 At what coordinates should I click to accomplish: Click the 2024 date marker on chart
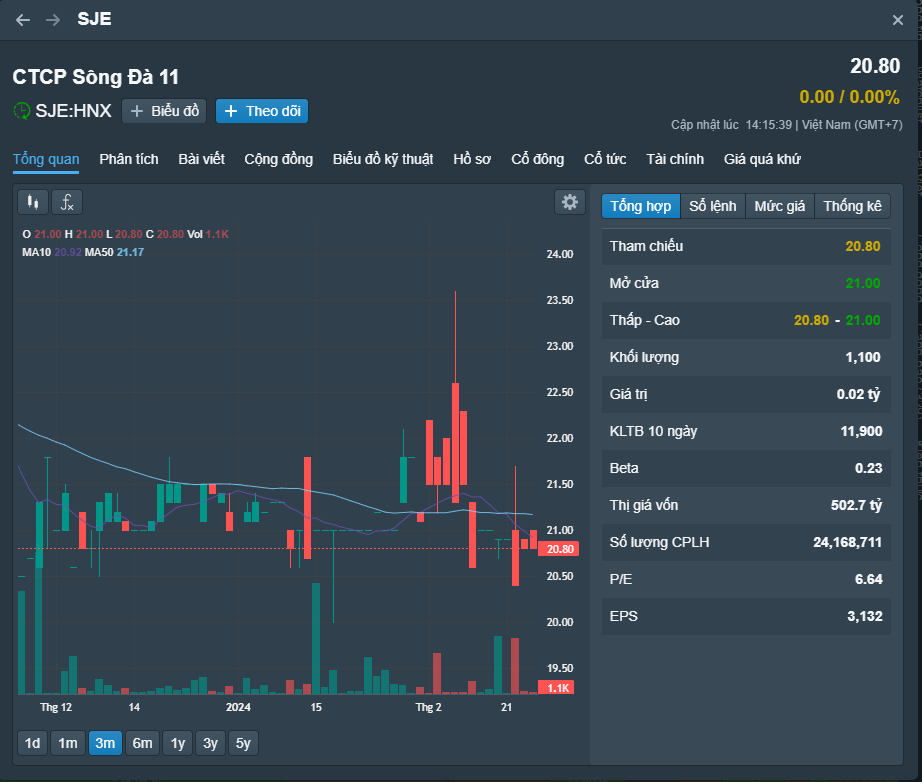tap(238, 707)
